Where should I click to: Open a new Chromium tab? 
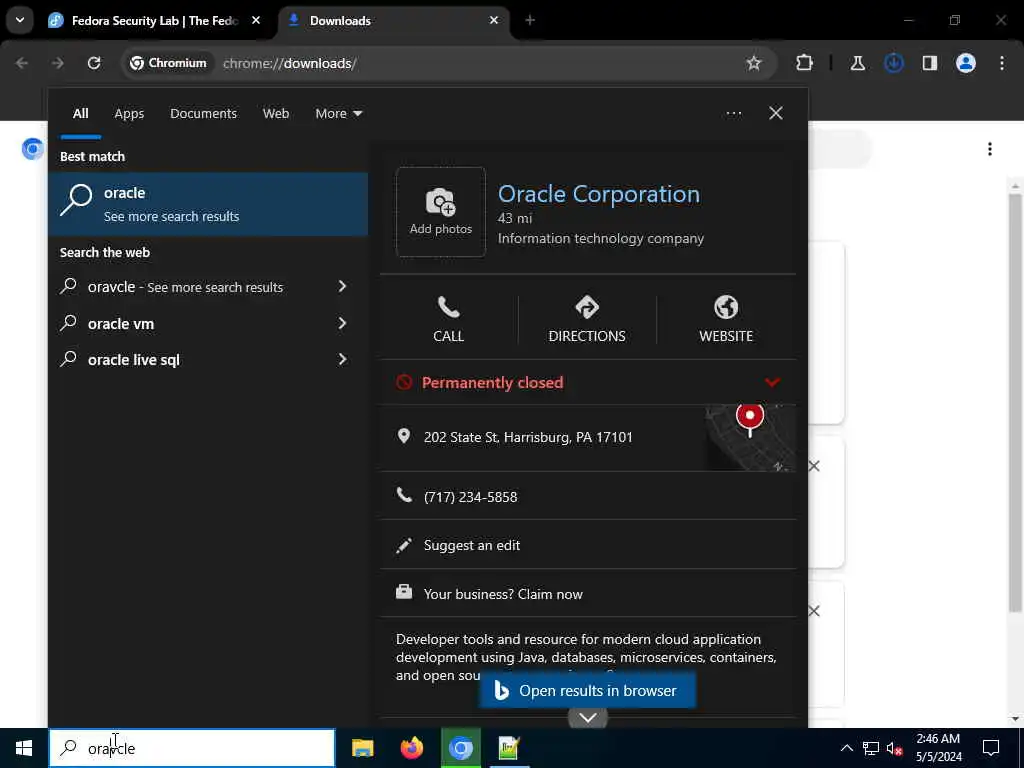pyautogui.click(x=530, y=20)
